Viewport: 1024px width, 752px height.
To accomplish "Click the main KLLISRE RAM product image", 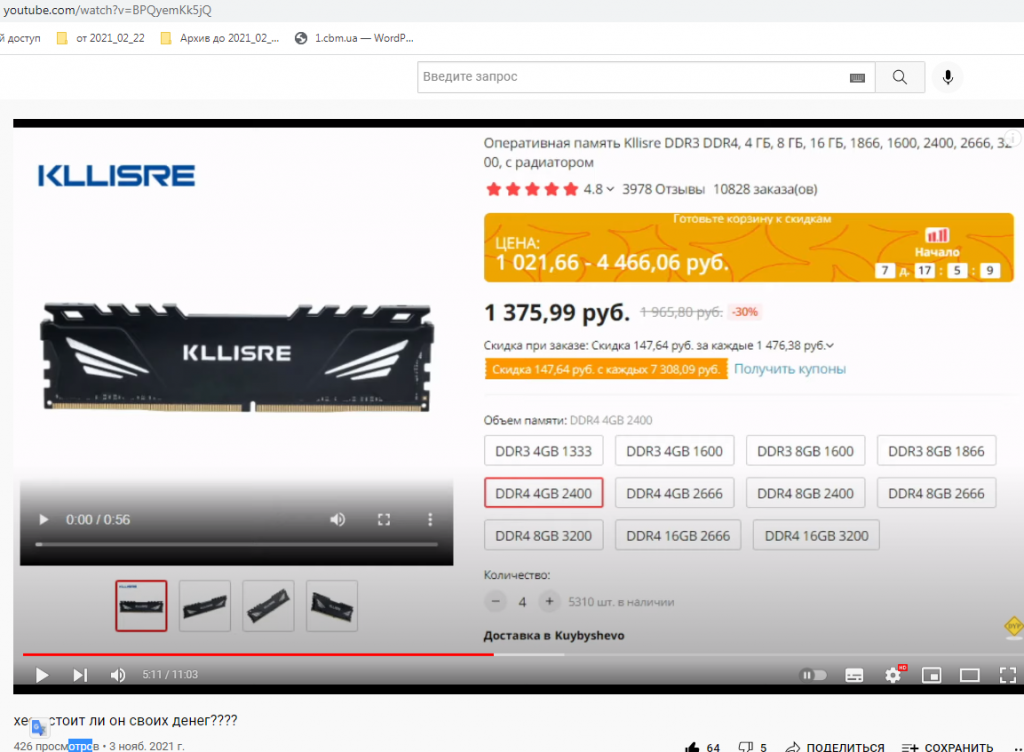I will tap(236, 356).
